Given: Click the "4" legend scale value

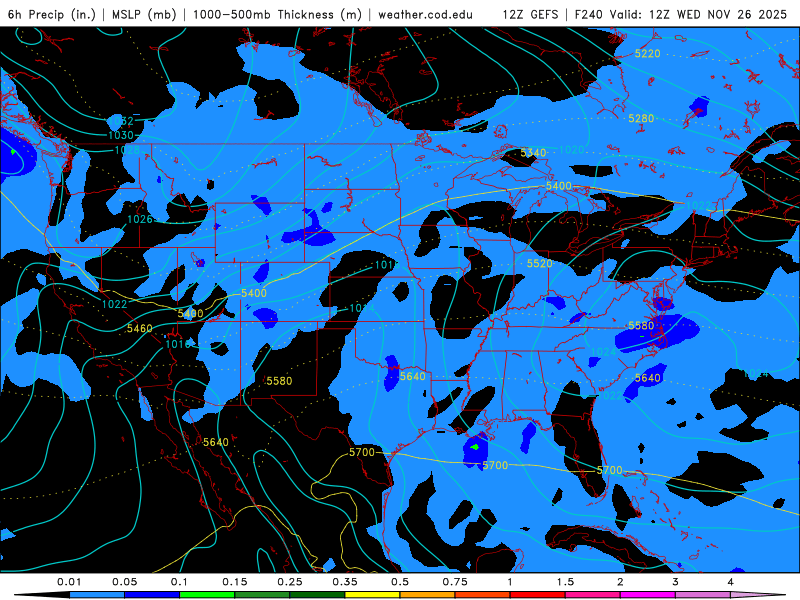Looking at the screenshot, I should tap(731, 582).
